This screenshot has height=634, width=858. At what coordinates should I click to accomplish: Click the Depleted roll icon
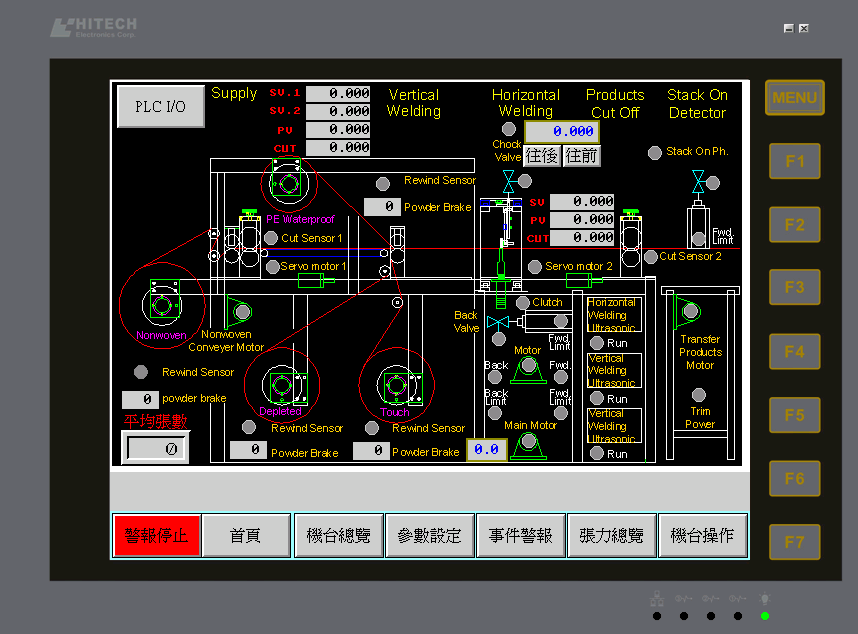point(280,386)
